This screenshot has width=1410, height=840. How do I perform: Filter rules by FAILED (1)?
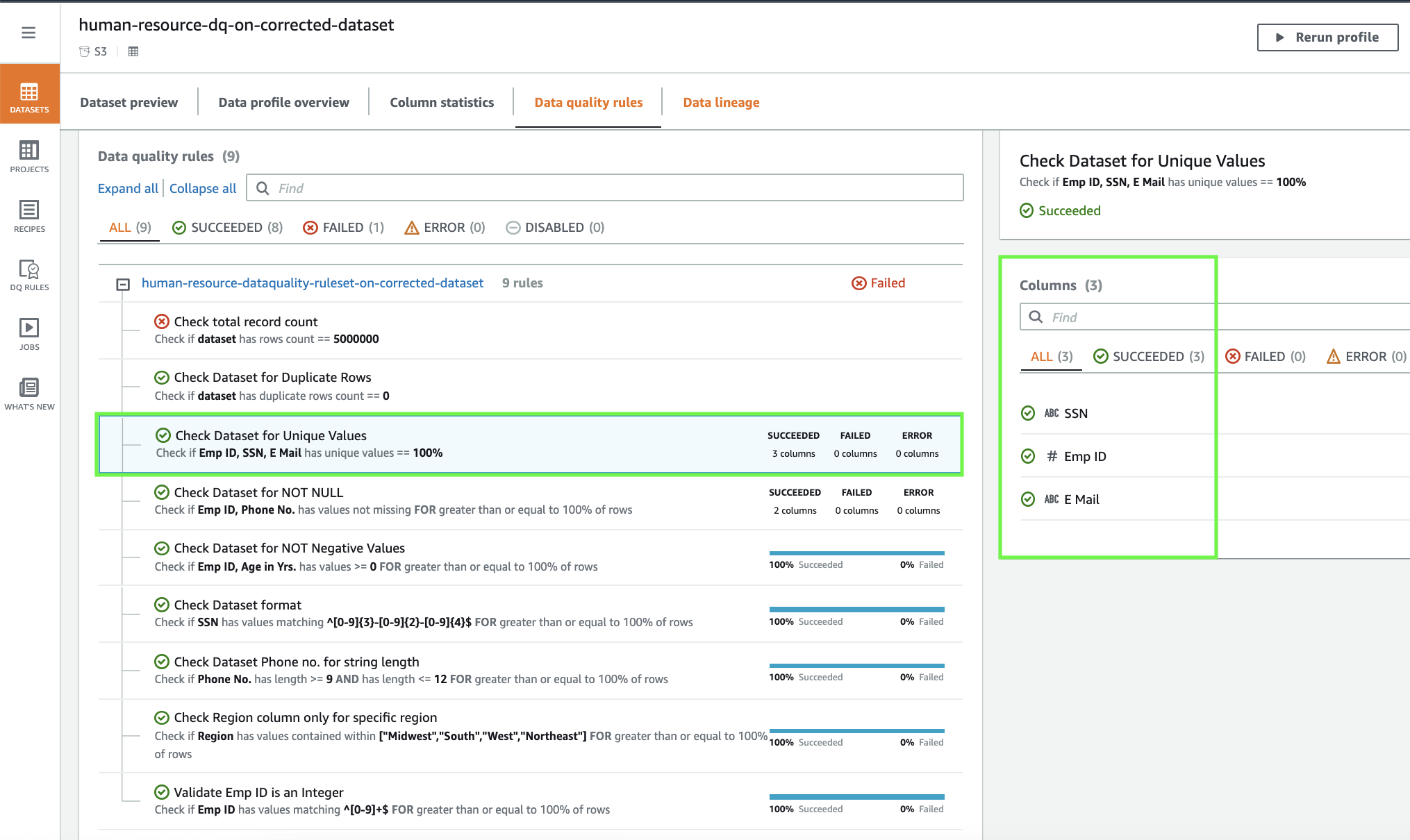click(x=344, y=228)
